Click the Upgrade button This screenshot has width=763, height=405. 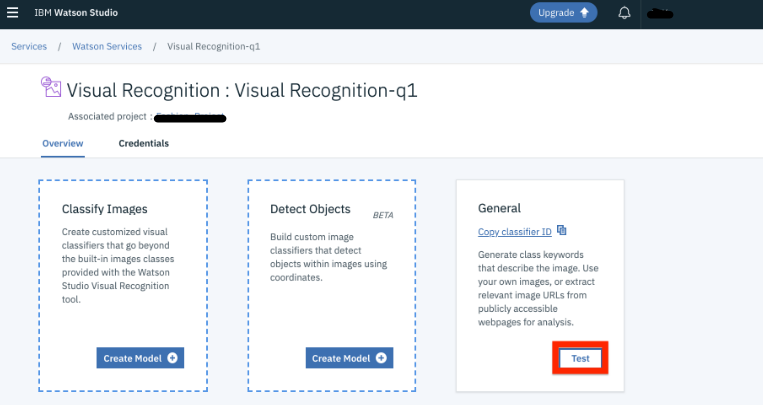click(563, 13)
